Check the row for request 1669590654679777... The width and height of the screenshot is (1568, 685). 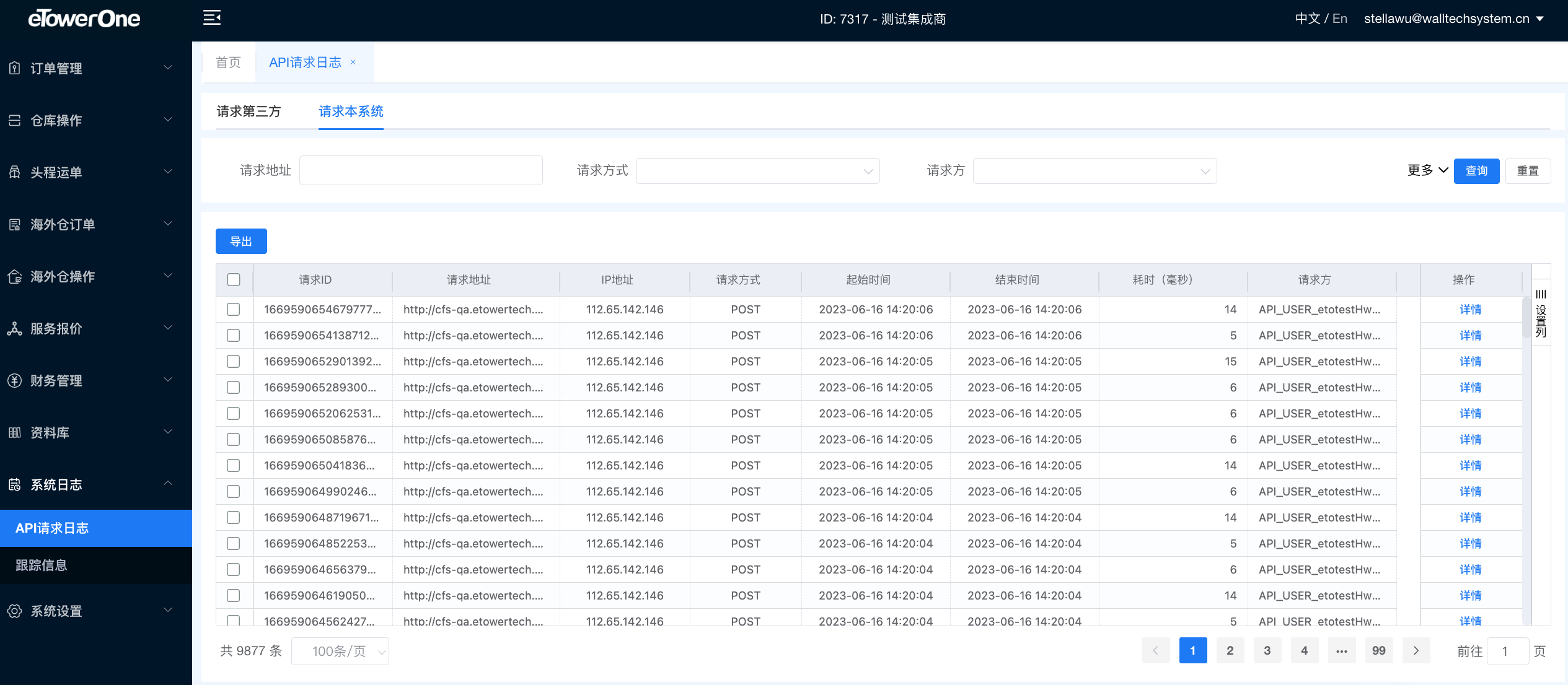tap(234, 309)
